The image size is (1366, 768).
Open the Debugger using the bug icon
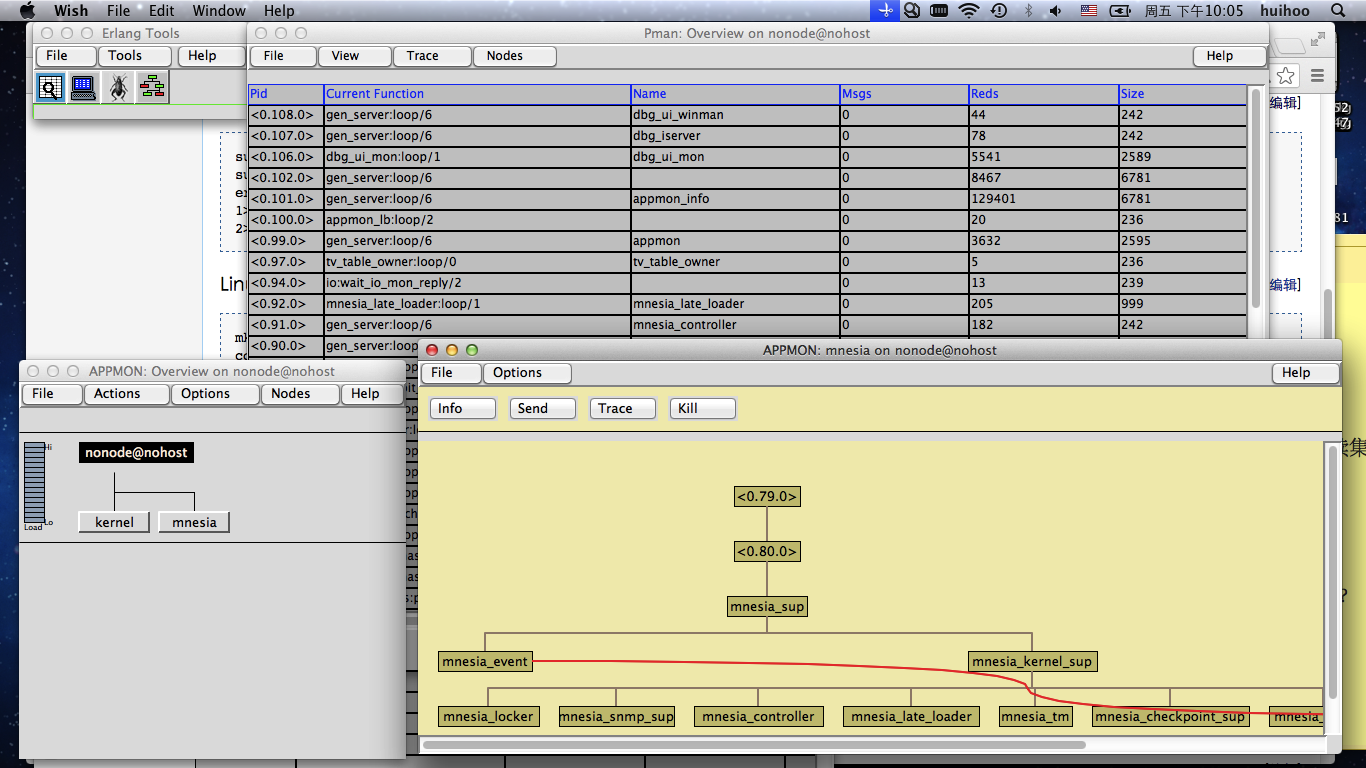118,88
